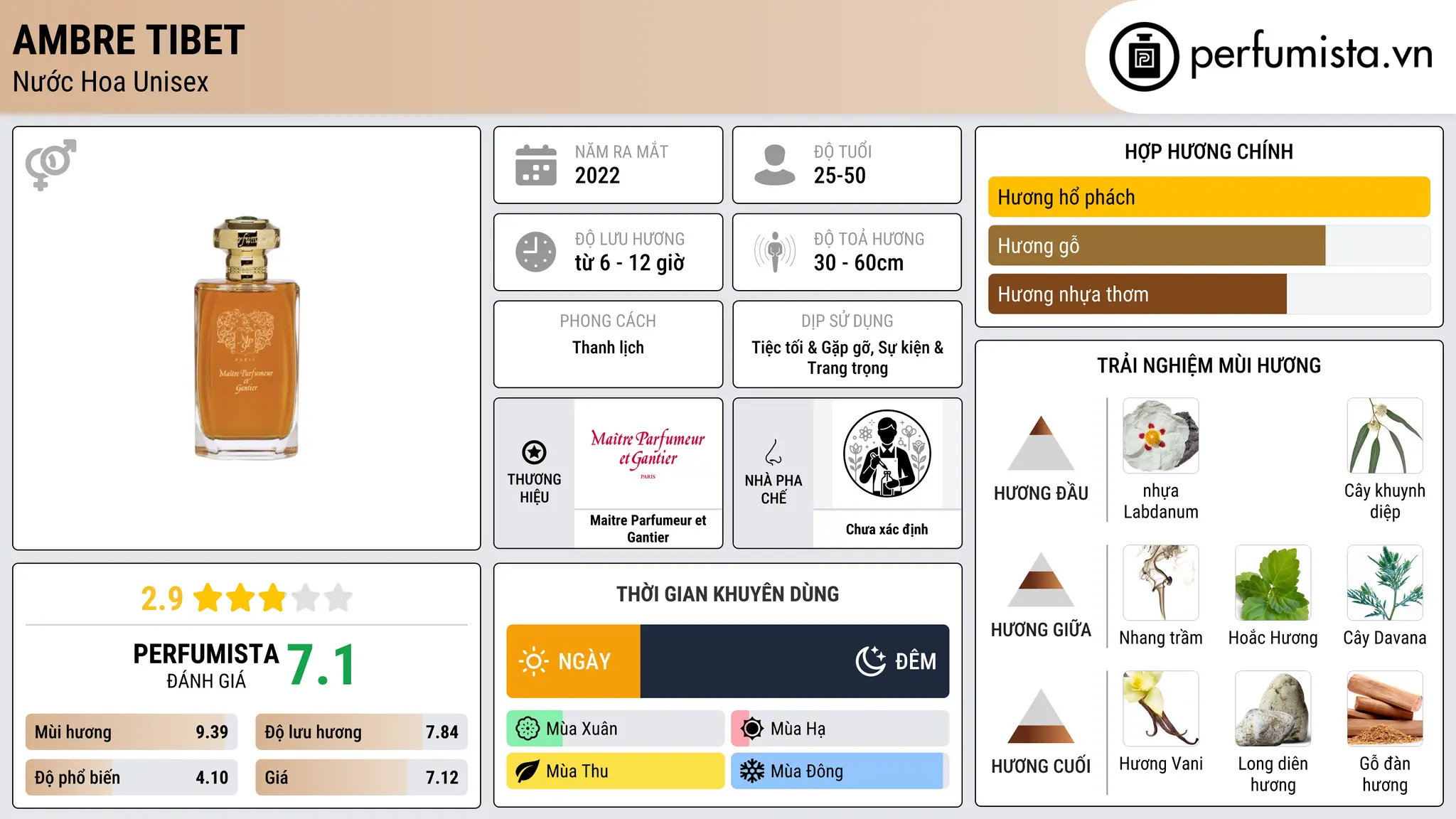Click the sun icon for Mùa Hạ
This screenshot has height=819, width=1456.
751,729
